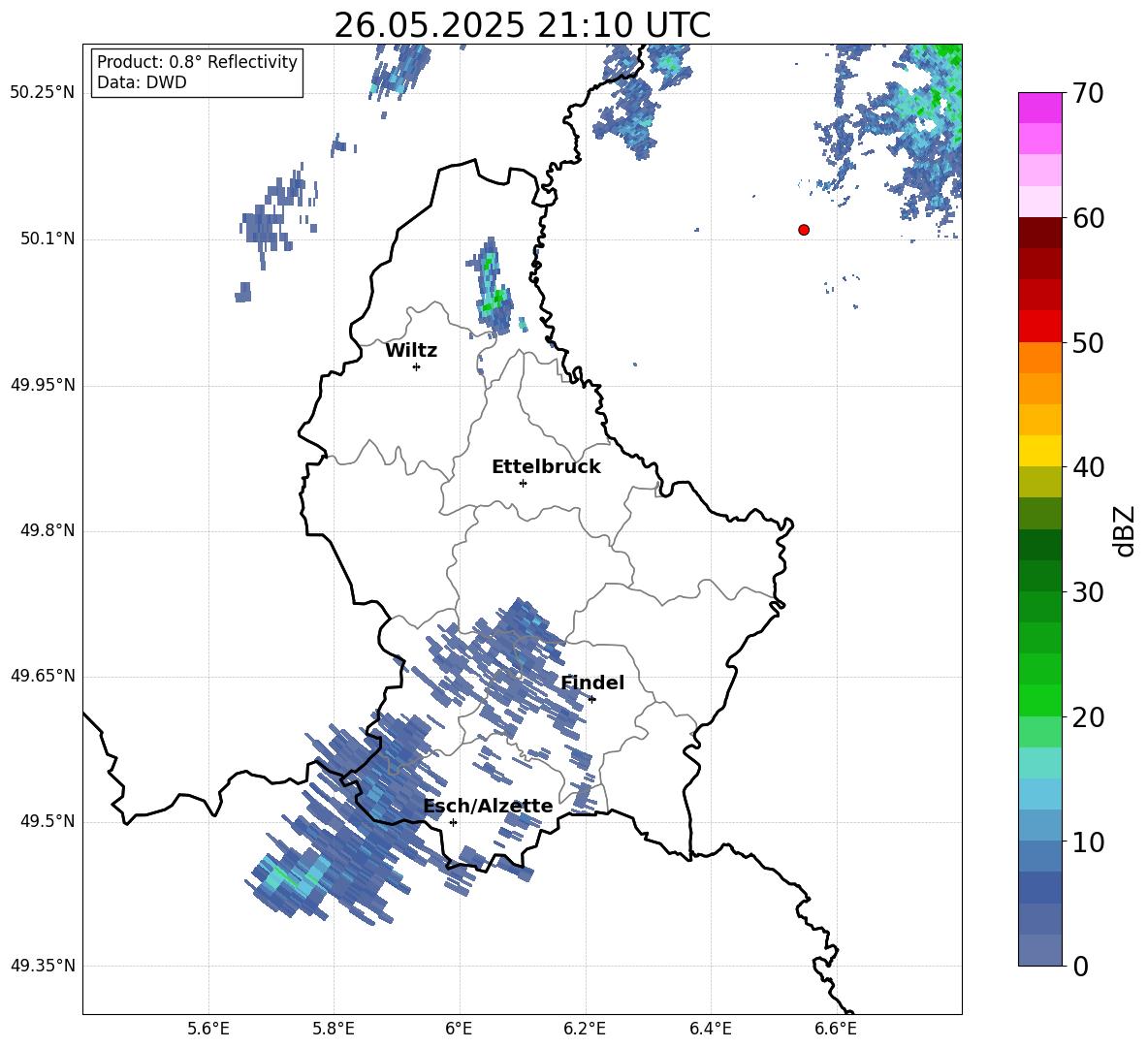The width and height of the screenshot is (1148, 1048).
Task: Click the Findel station cross marker
Action: 592,699
